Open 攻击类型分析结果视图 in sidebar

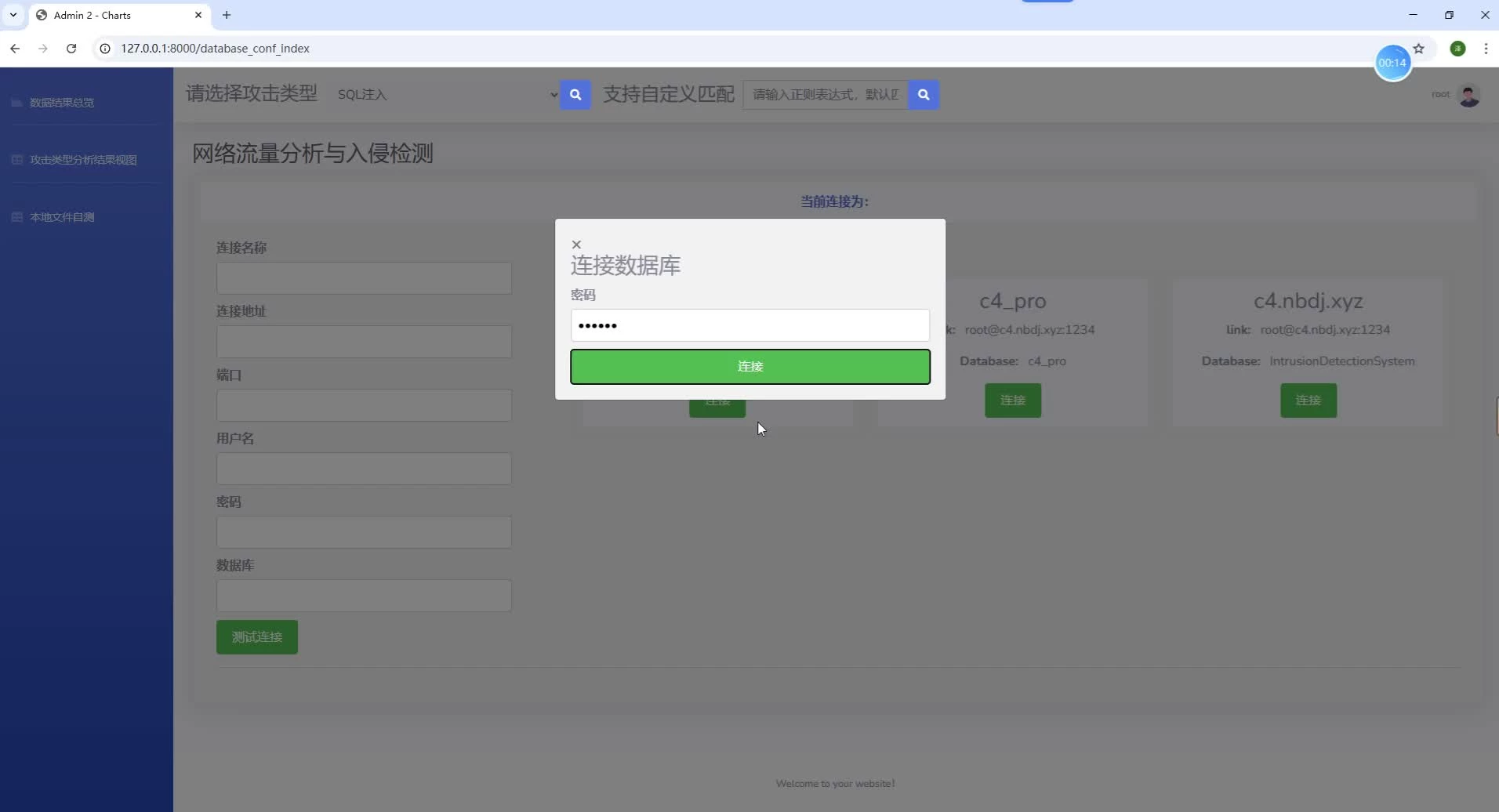83,160
